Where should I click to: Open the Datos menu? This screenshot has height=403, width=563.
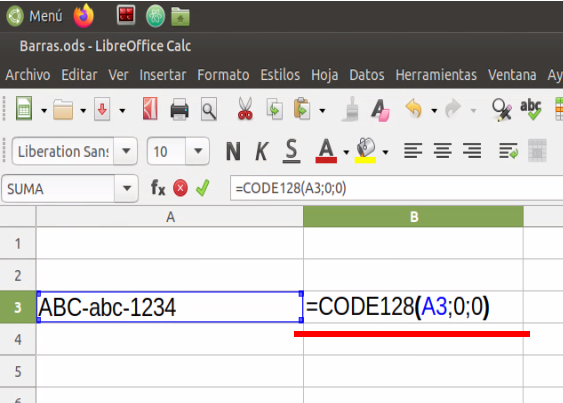coord(367,75)
